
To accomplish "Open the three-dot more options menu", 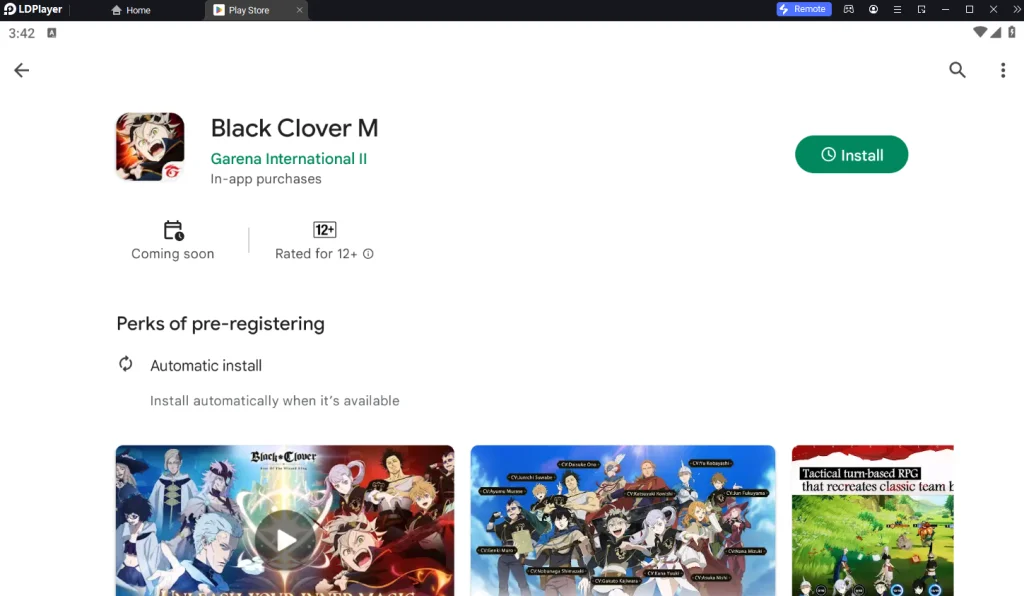I will pos(1003,70).
